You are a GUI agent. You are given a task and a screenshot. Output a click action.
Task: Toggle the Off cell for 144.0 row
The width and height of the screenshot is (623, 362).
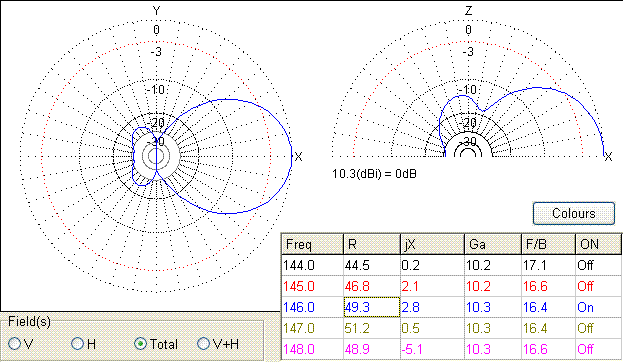point(598,265)
